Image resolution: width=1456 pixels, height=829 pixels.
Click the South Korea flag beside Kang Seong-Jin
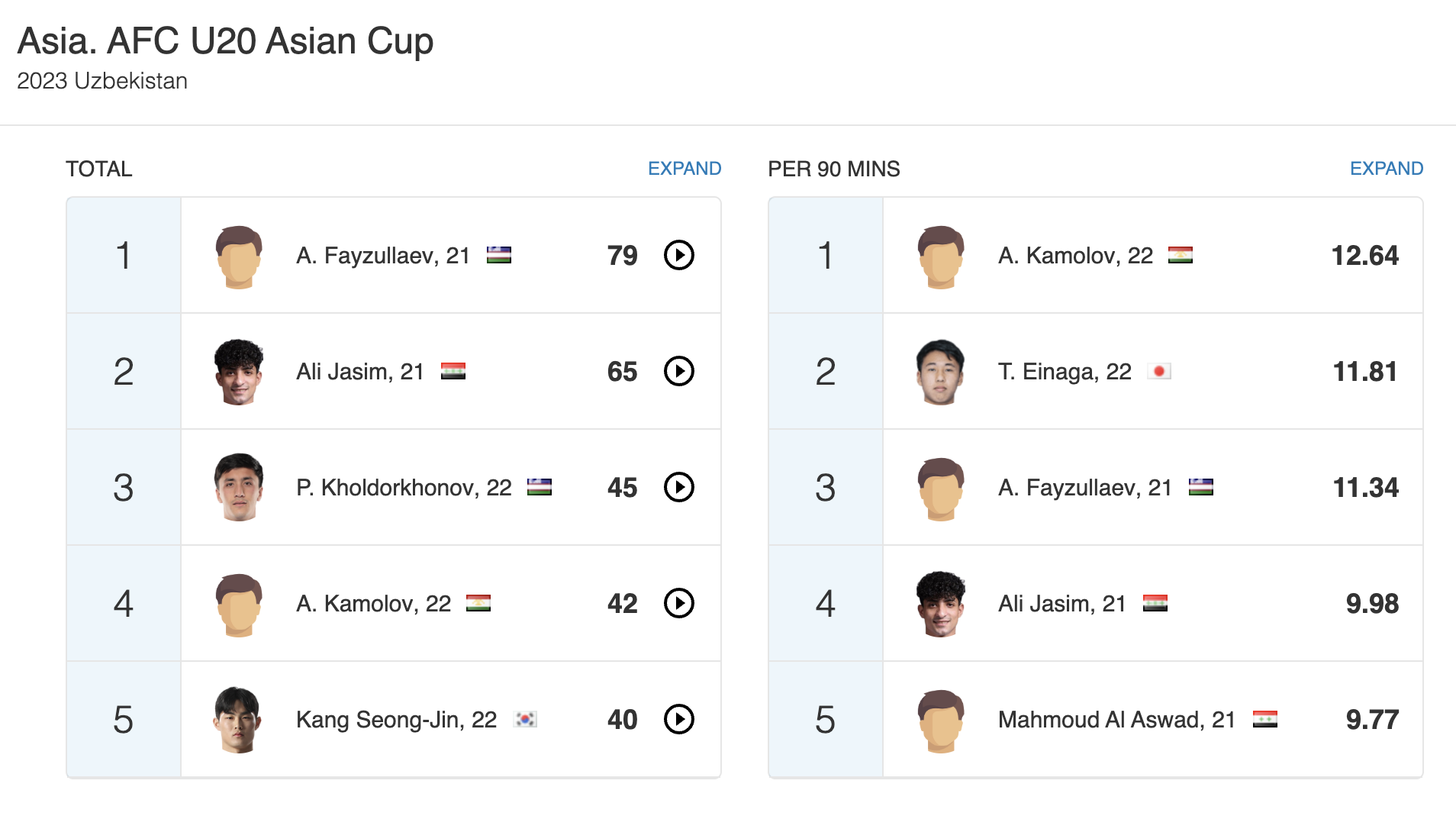coord(526,719)
